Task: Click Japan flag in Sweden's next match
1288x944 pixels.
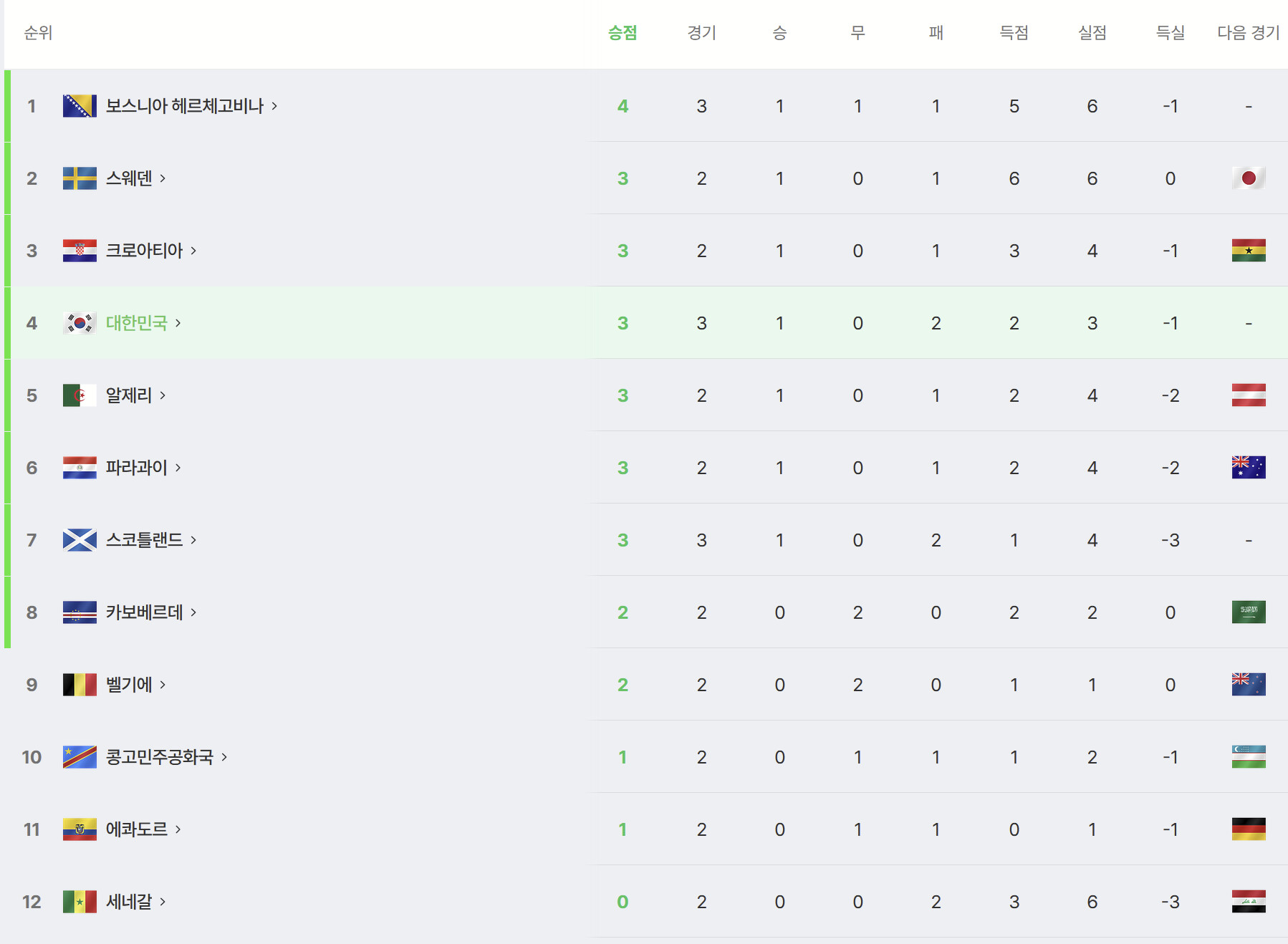Action: (x=1249, y=178)
